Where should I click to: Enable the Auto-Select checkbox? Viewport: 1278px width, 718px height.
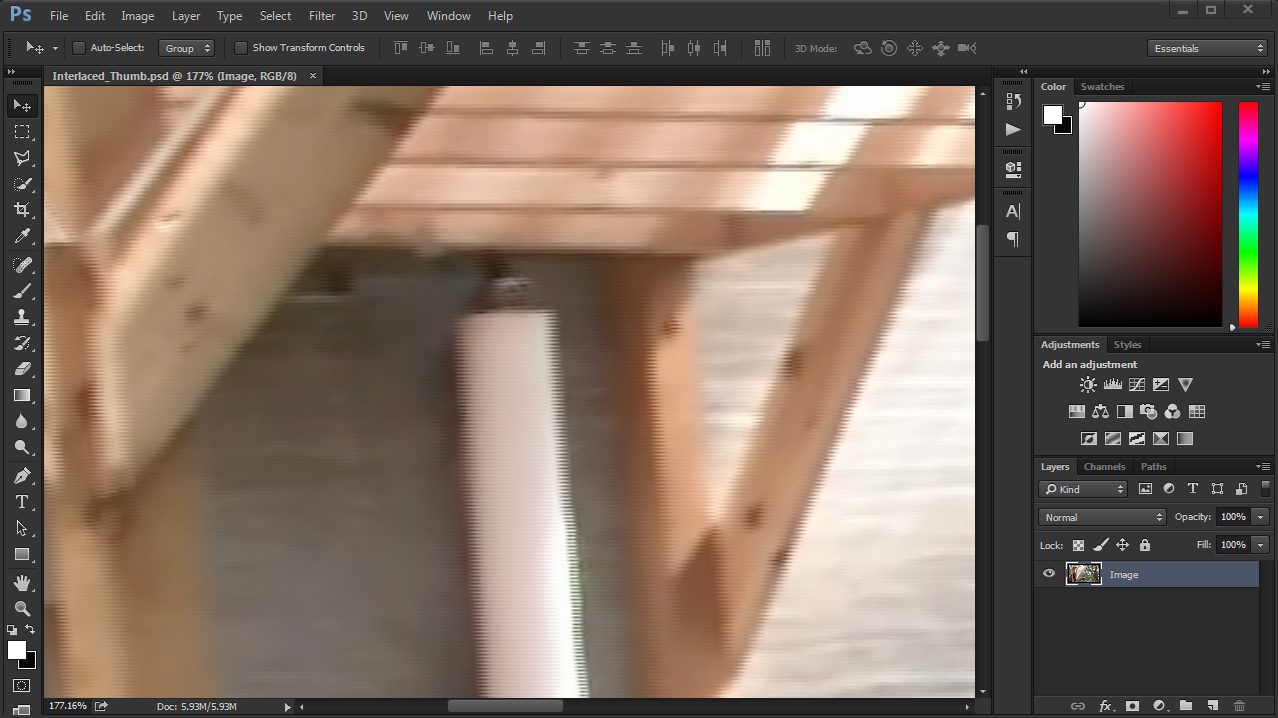coord(79,48)
